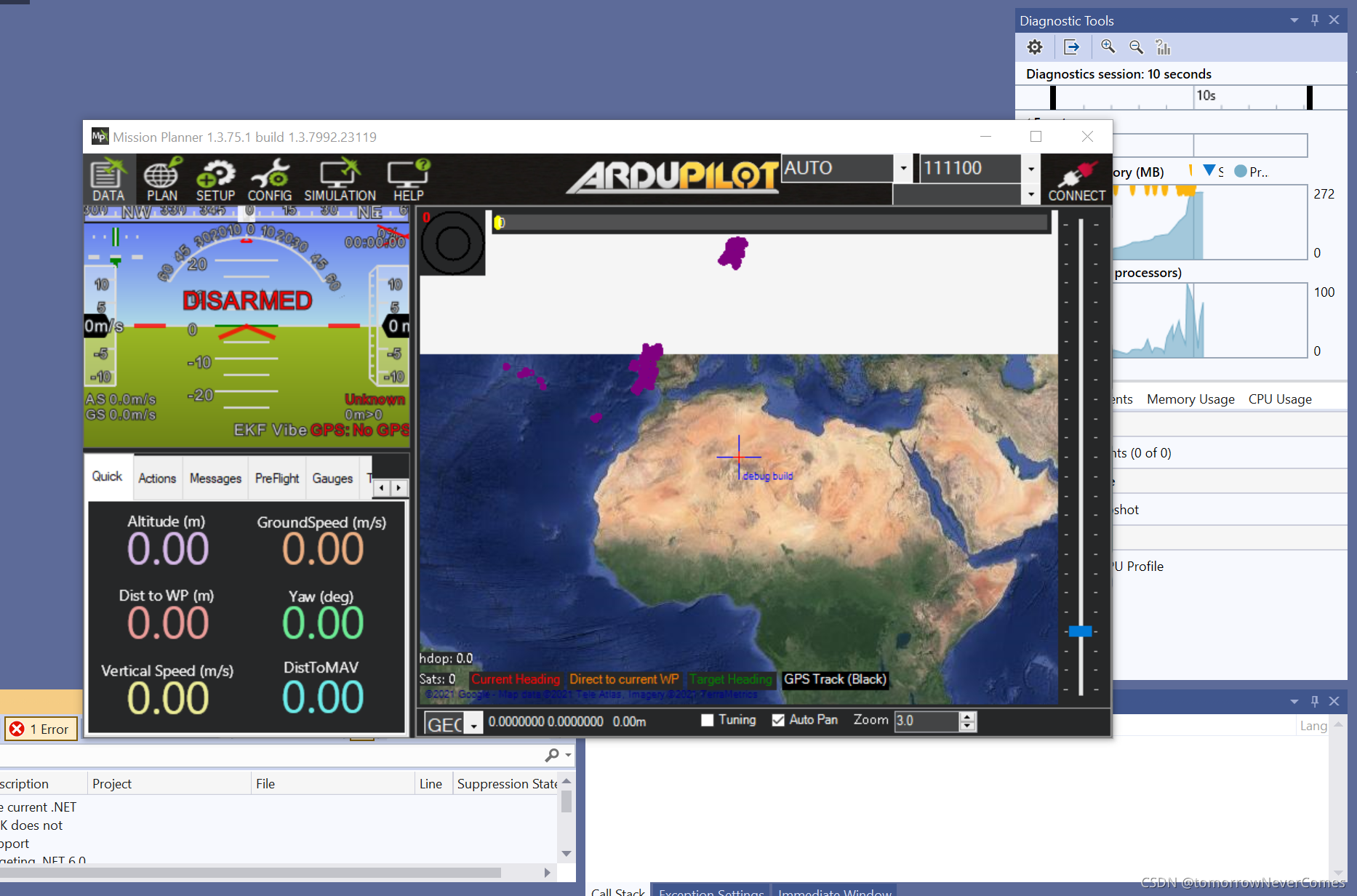Open the 111100 baud rate dropdown
Viewport: 1357px width, 896px height.
(x=1031, y=168)
